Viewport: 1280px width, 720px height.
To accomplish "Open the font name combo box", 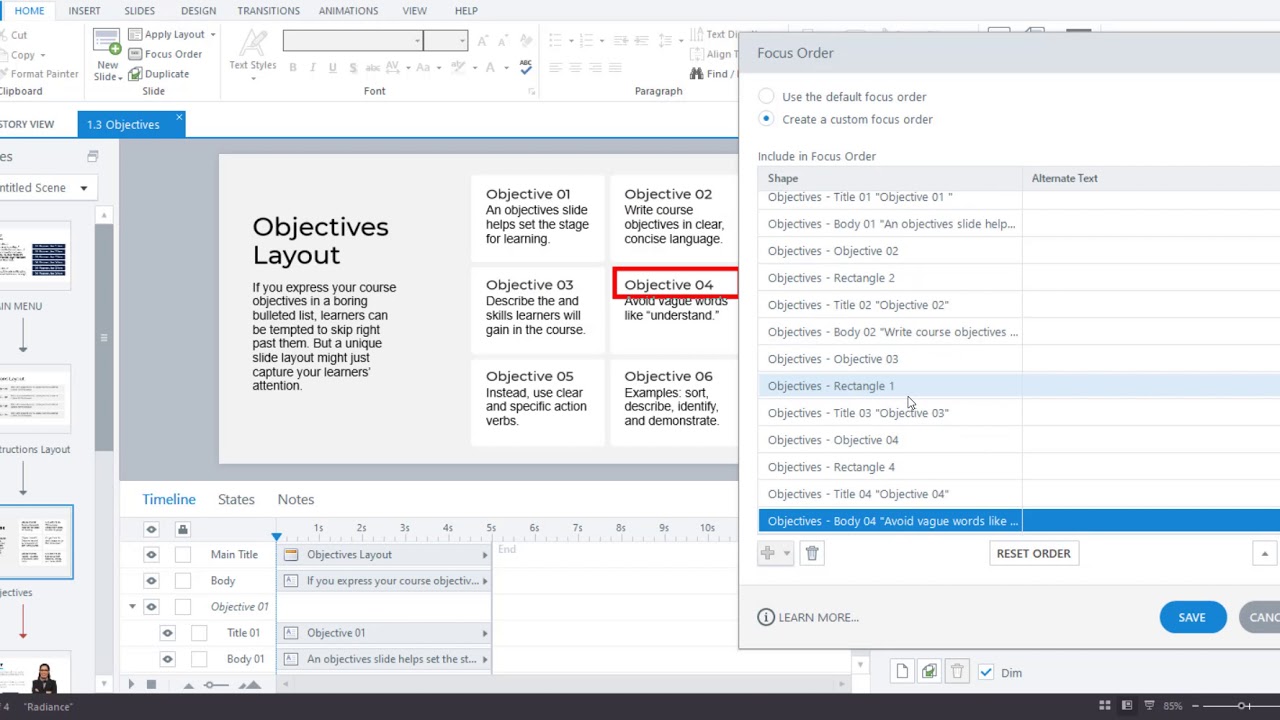I will [x=352, y=41].
